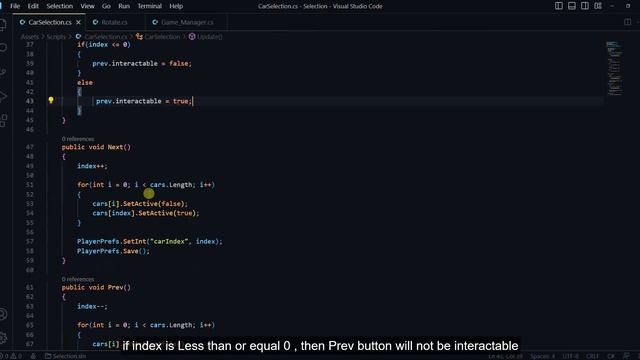Open the Explorer icon in activity bar
640x360 pixels.
[3, 24]
